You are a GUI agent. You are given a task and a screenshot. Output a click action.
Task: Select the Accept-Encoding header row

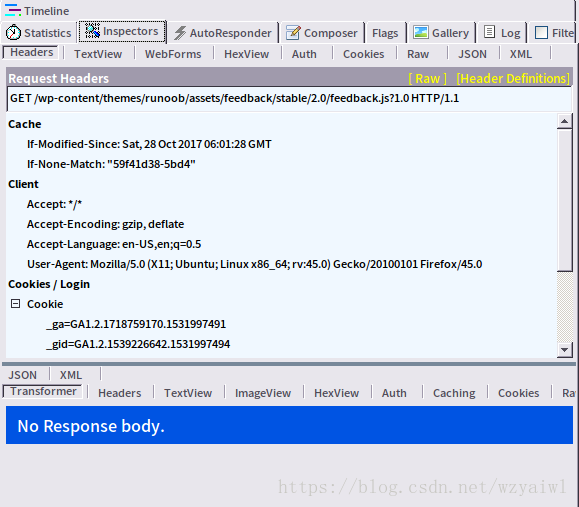click(x=105, y=224)
